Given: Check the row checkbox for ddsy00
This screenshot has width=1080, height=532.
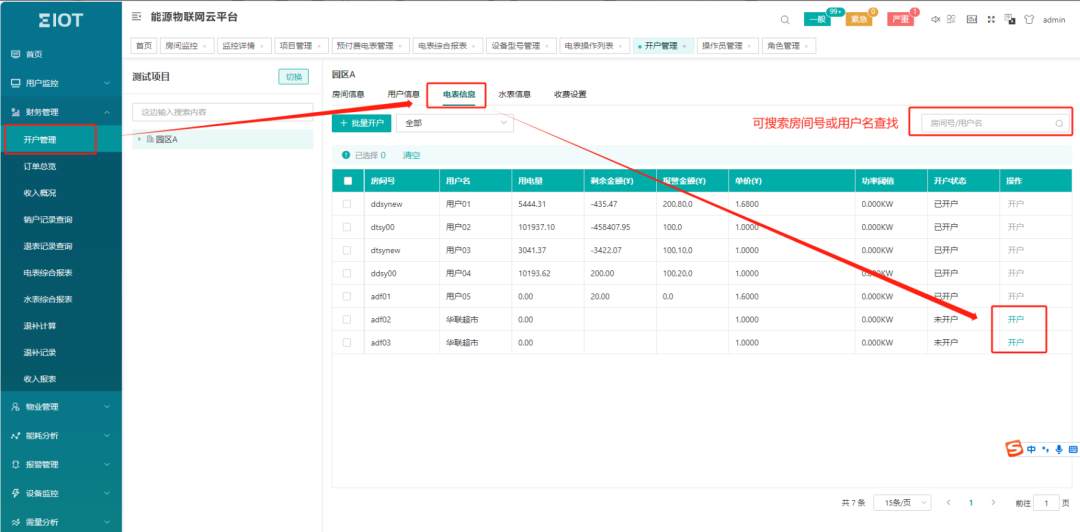Looking at the screenshot, I should (347, 273).
